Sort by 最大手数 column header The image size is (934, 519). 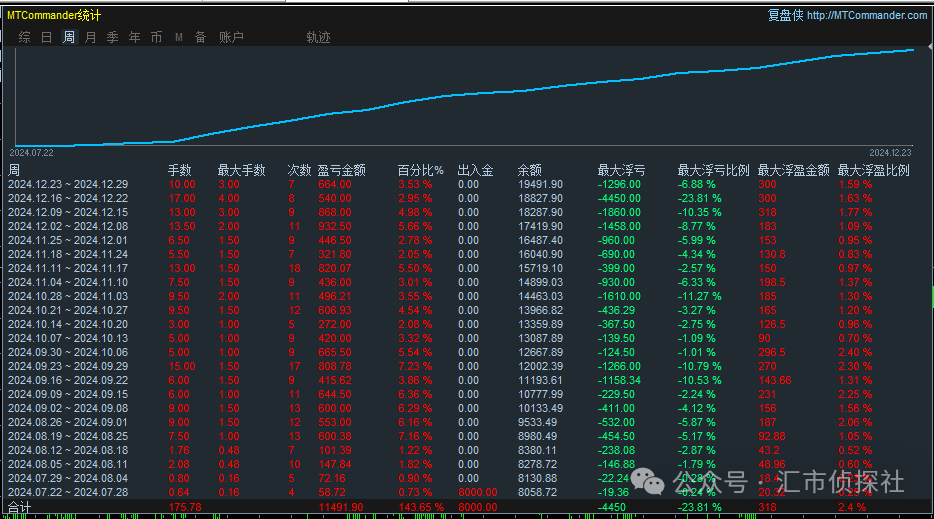[x=241, y=170]
